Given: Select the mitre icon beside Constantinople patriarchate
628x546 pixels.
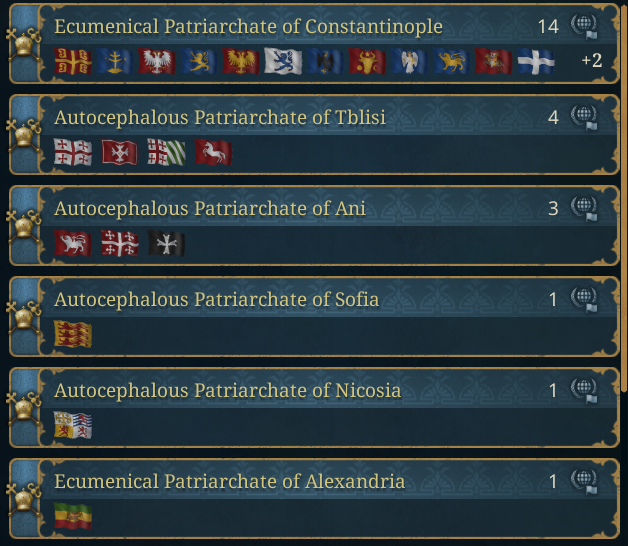Looking at the screenshot, I should pos(24,45).
